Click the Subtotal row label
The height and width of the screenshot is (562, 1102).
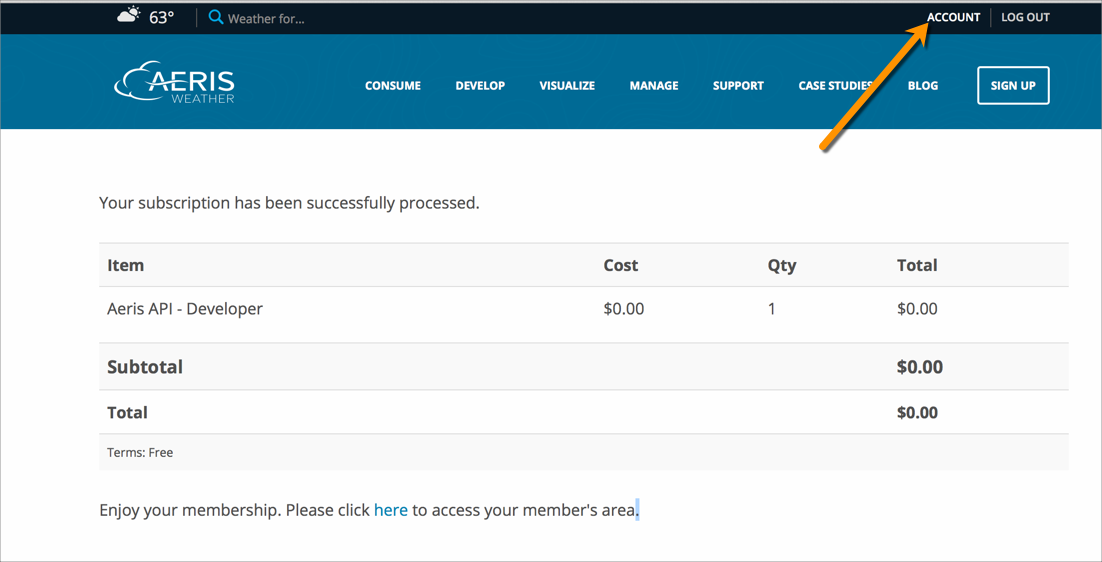pos(145,367)
